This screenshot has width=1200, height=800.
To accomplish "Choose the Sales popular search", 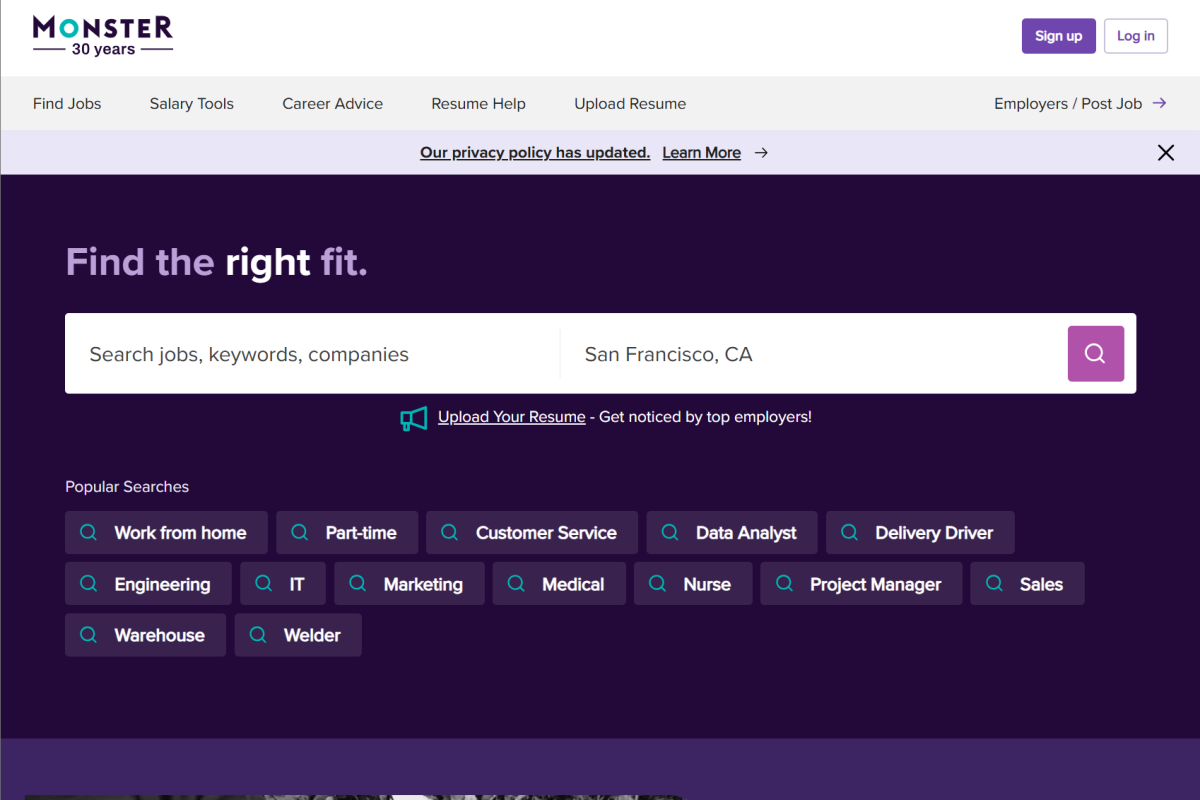I will pyautogui.click(x=1027, y=584).
